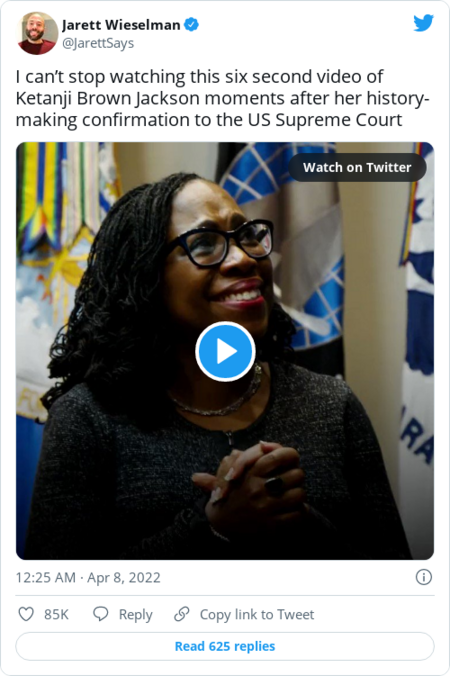Screen dimensions: 450x676
Task: Like the tweet with the heart icon
Action: pos(26,614)
